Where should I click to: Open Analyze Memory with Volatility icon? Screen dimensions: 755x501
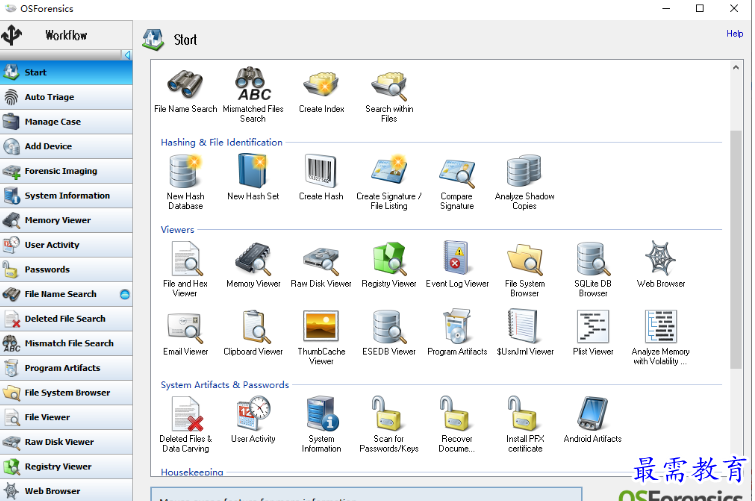pos(661,327)
